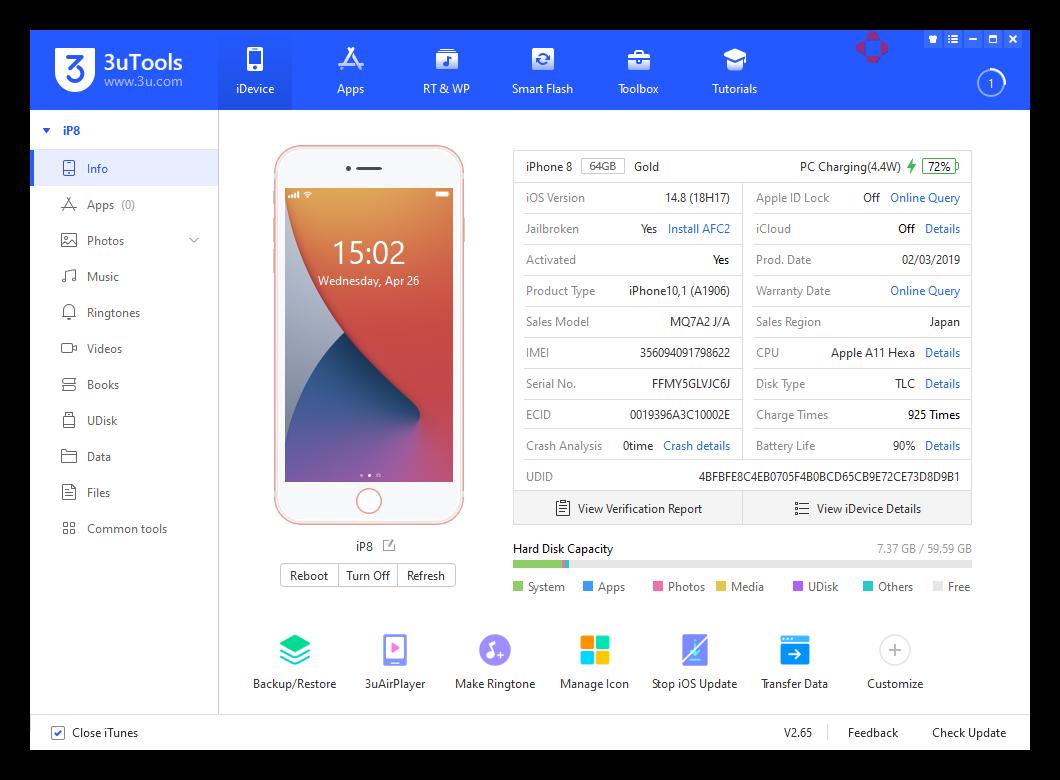Screen dimensions: 1060x780
Task: Expand the Photos sidebar section
Action: tap(194, 241)
